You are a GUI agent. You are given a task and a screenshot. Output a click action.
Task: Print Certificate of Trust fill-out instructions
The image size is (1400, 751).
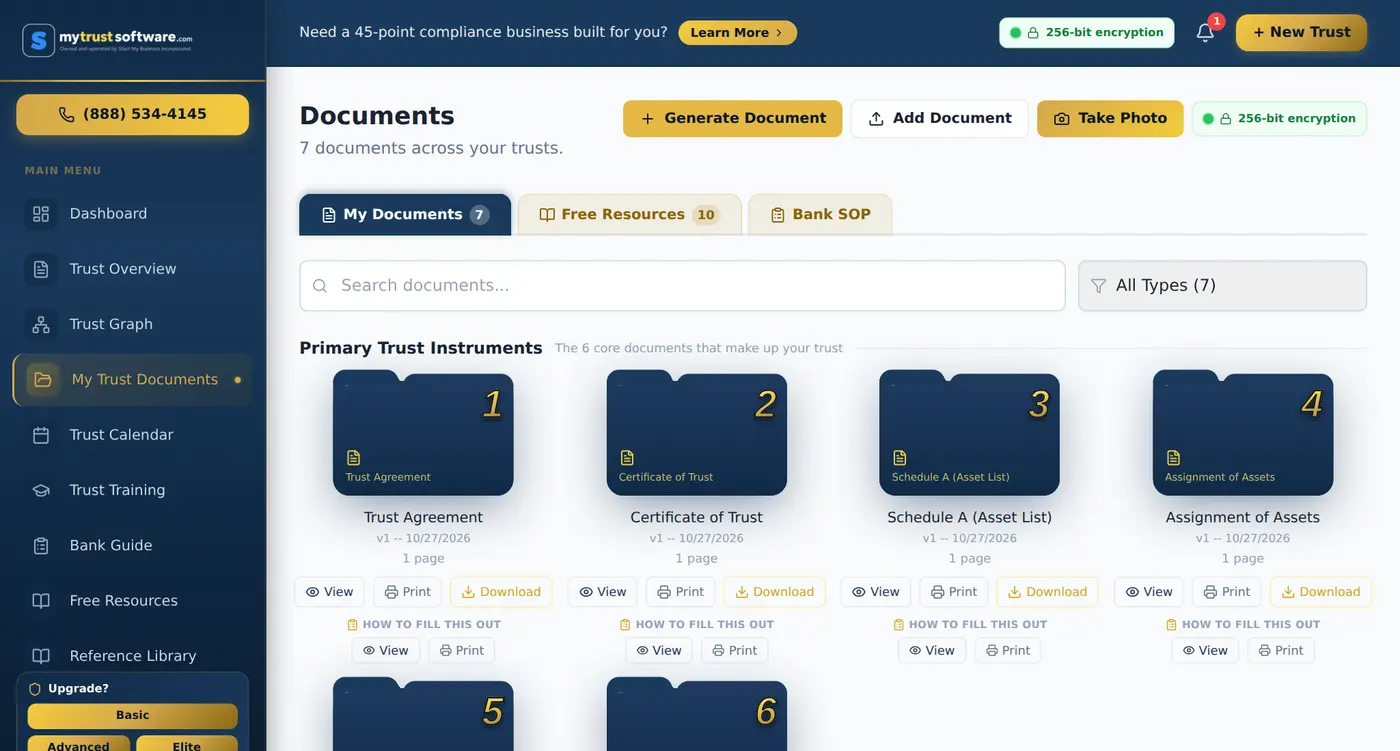[734, 650]
